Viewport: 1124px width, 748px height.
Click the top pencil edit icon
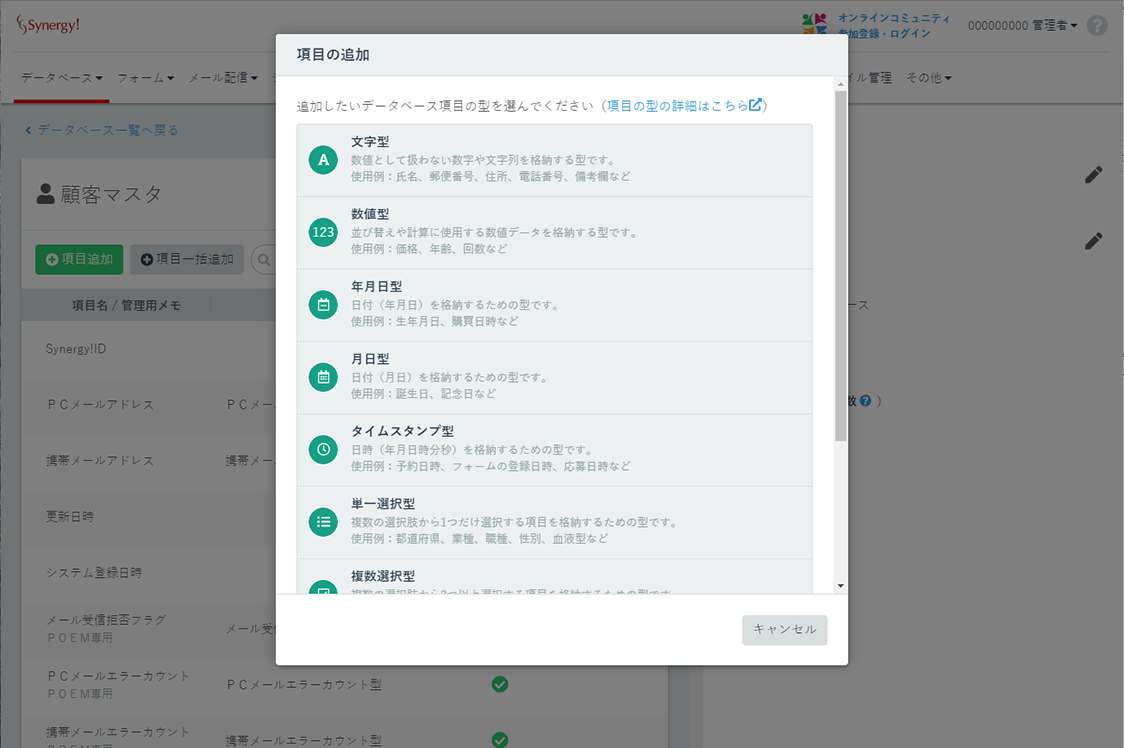(1094, 175)
